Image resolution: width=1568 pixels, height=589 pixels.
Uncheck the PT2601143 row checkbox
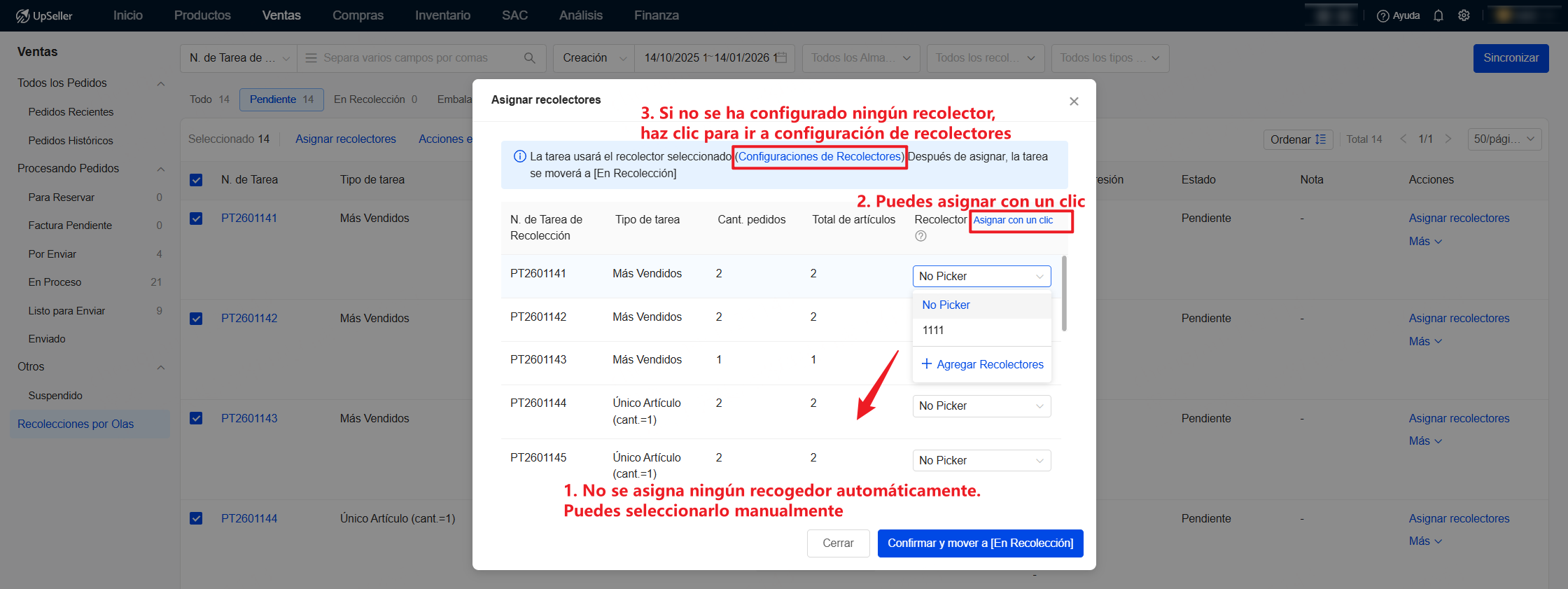pos(196,418)
